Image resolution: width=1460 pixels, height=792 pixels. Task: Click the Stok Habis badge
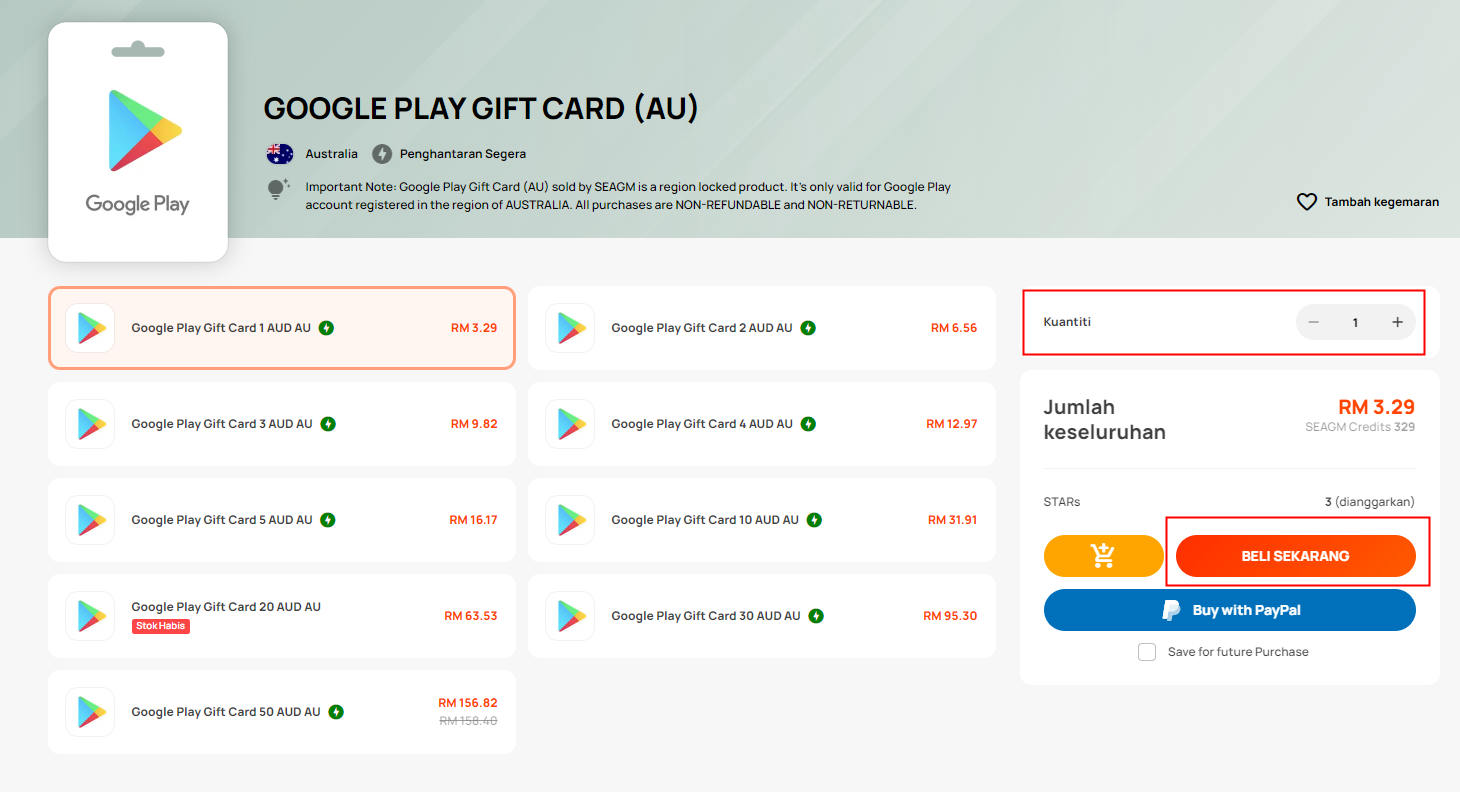160,626
